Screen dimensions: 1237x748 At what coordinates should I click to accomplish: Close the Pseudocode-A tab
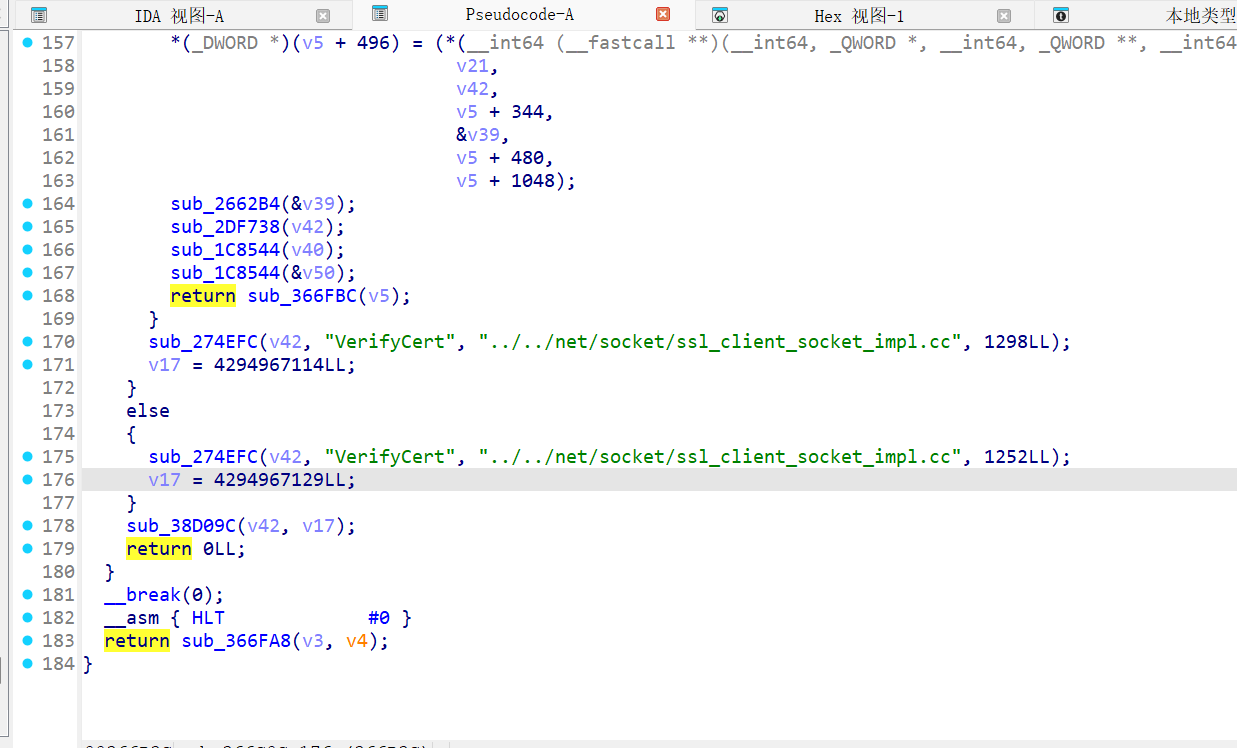click(x=663, y=14)
